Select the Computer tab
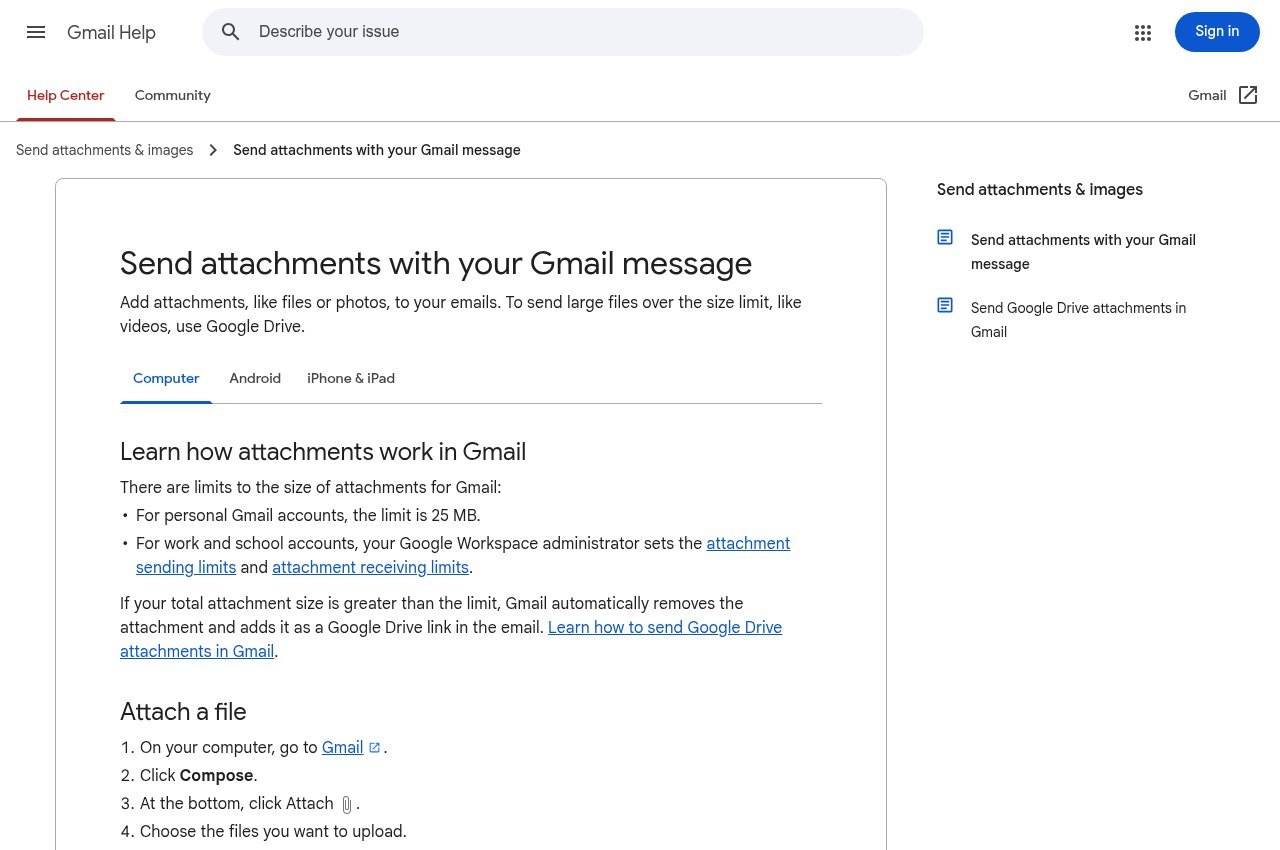 coord(166,379)
